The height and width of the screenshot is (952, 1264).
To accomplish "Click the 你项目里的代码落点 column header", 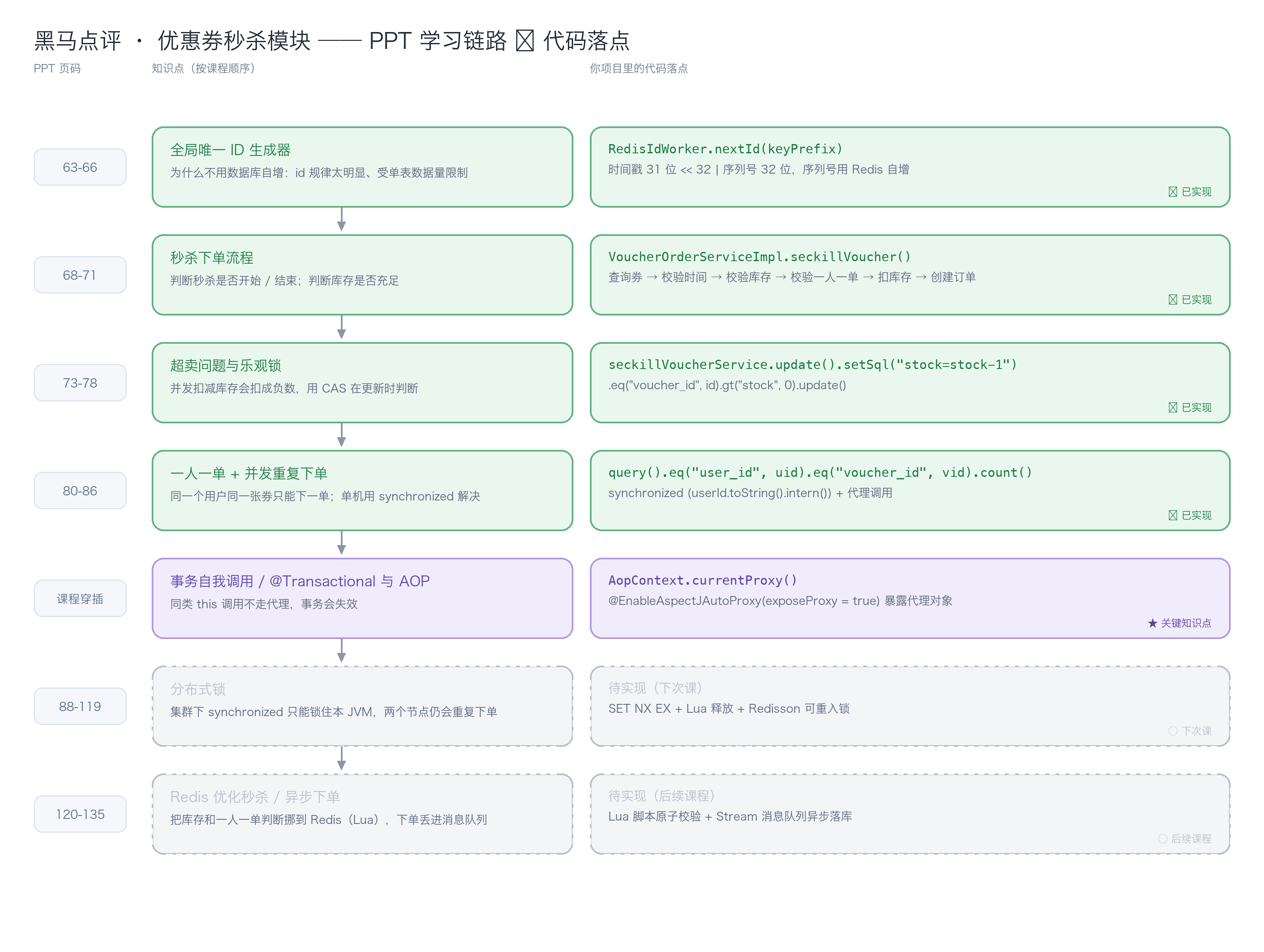I will pyautogui.click(x=639, y=69).
